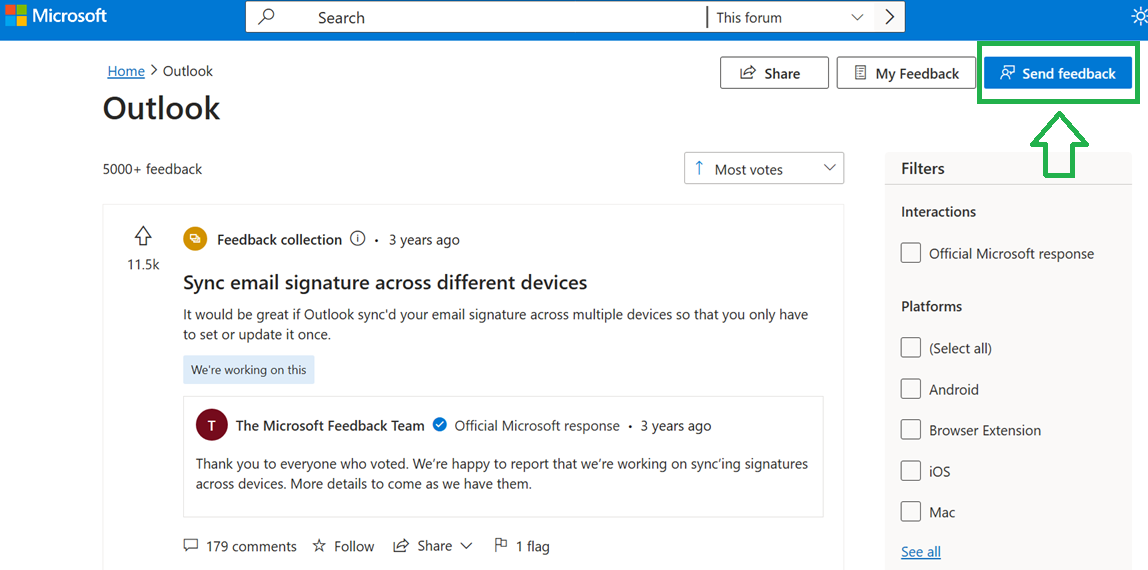Click the We're working on this tag

pos(249,370)
